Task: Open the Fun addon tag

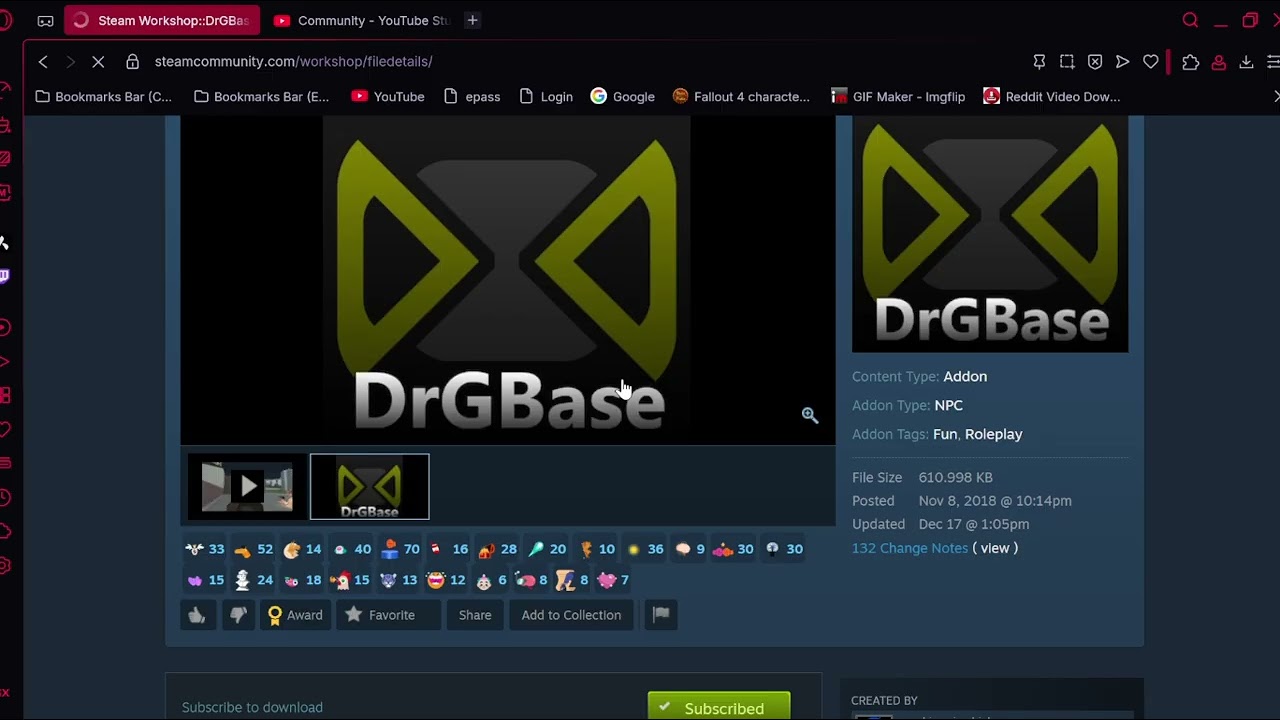Action: [x=945, y=434]
